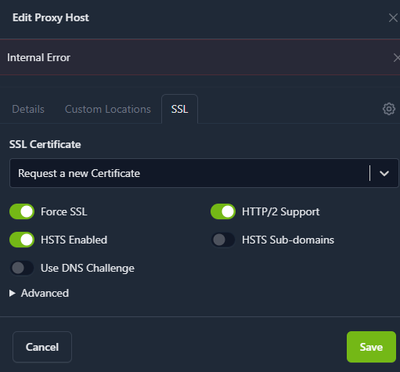Switch to the Details tab
Viewport: 400px width, 372px height.
click(28, 109)
